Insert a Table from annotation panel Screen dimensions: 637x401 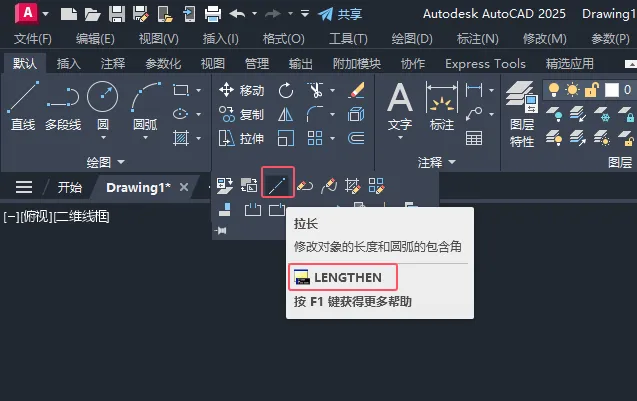click(474, 139)
